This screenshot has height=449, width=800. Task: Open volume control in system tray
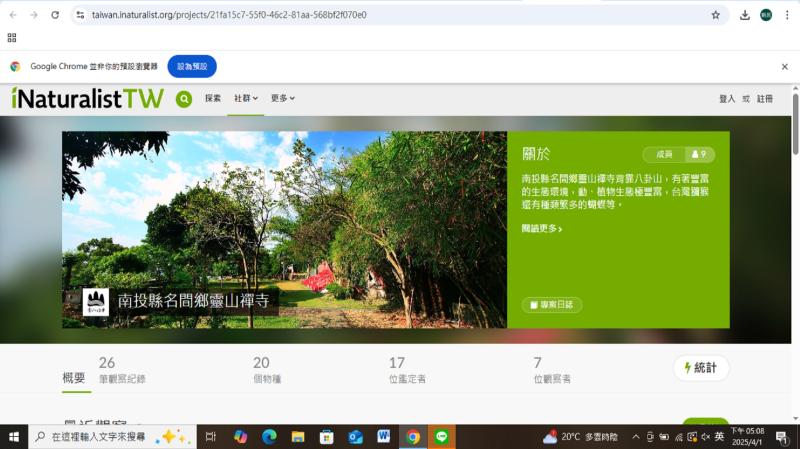tap(706, 437)
